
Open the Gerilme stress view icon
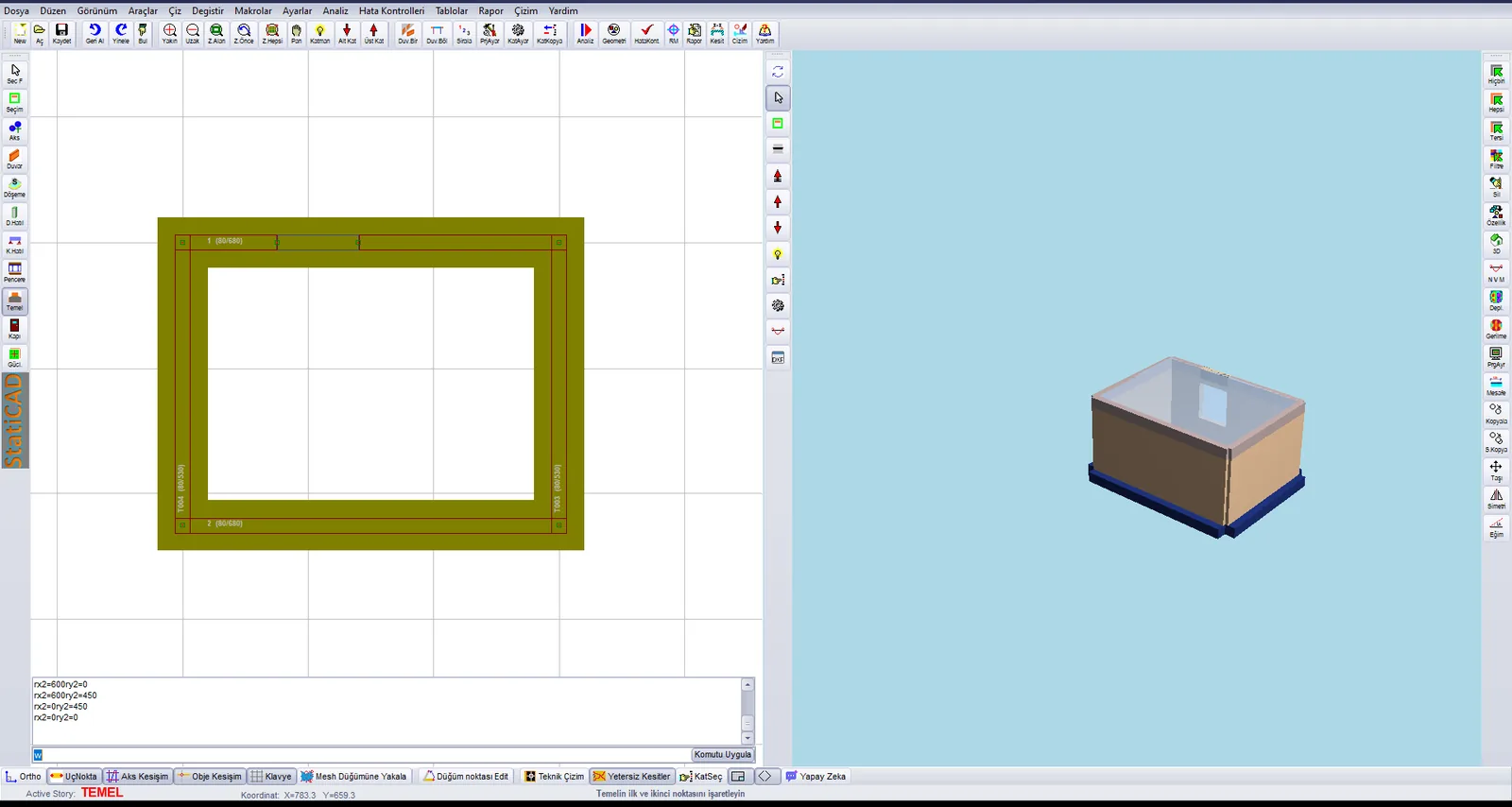click(x=1496, y=329)
